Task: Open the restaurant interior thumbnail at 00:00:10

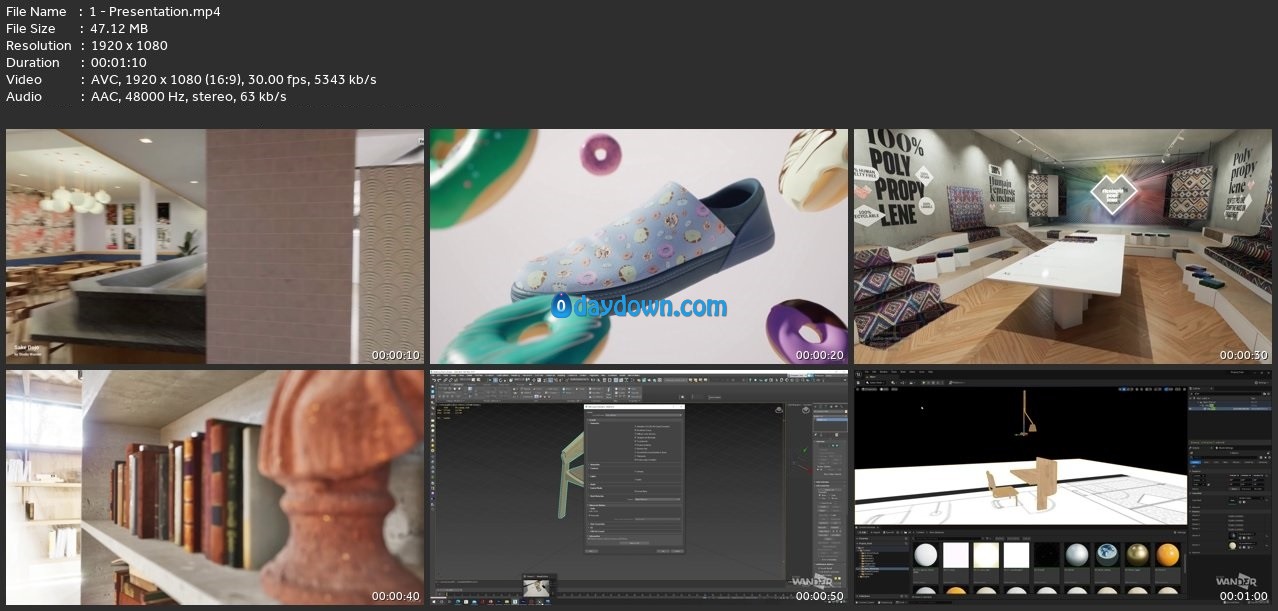Action: point(215,246)
